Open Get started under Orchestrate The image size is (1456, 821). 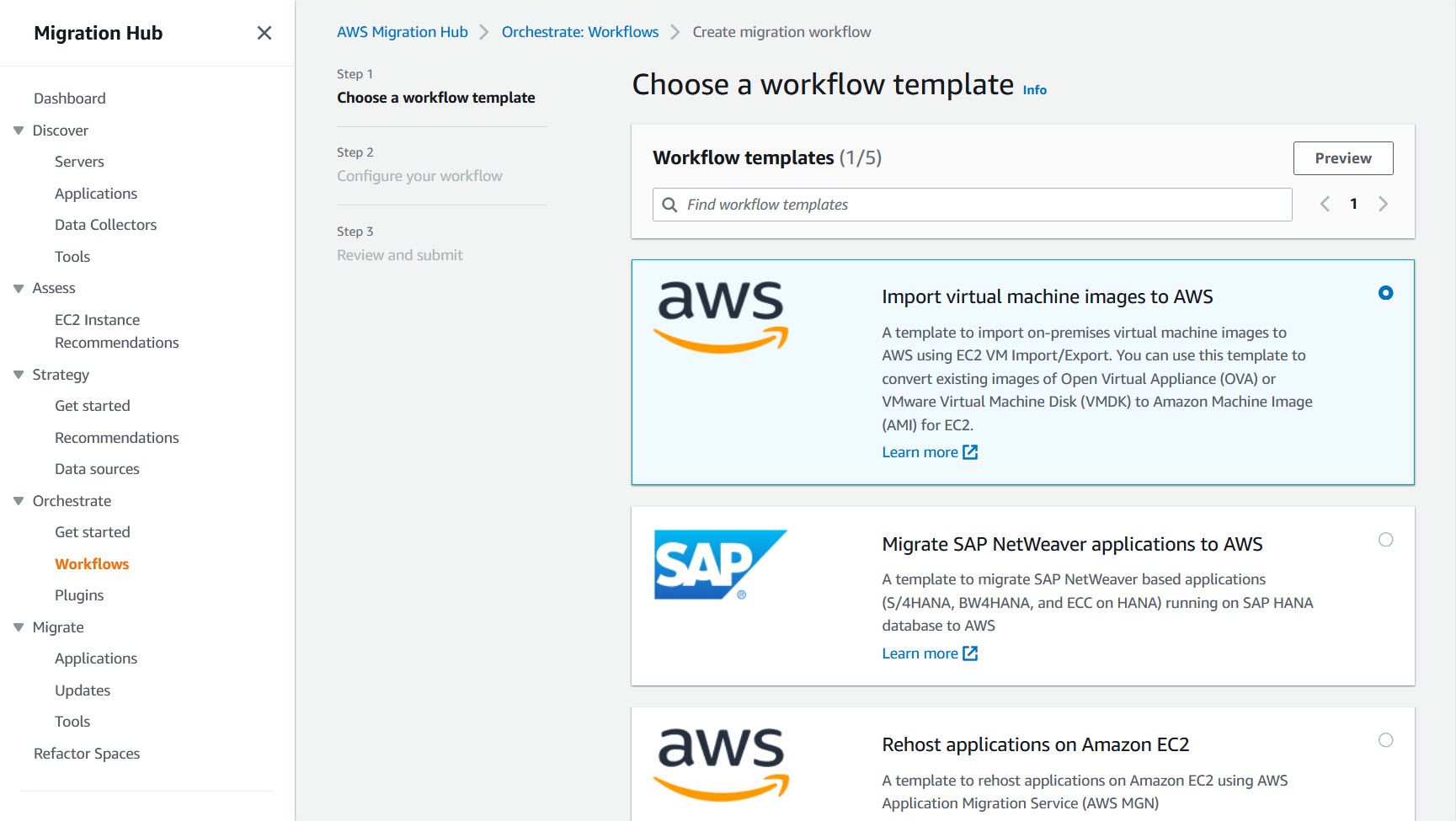[93, 532]
